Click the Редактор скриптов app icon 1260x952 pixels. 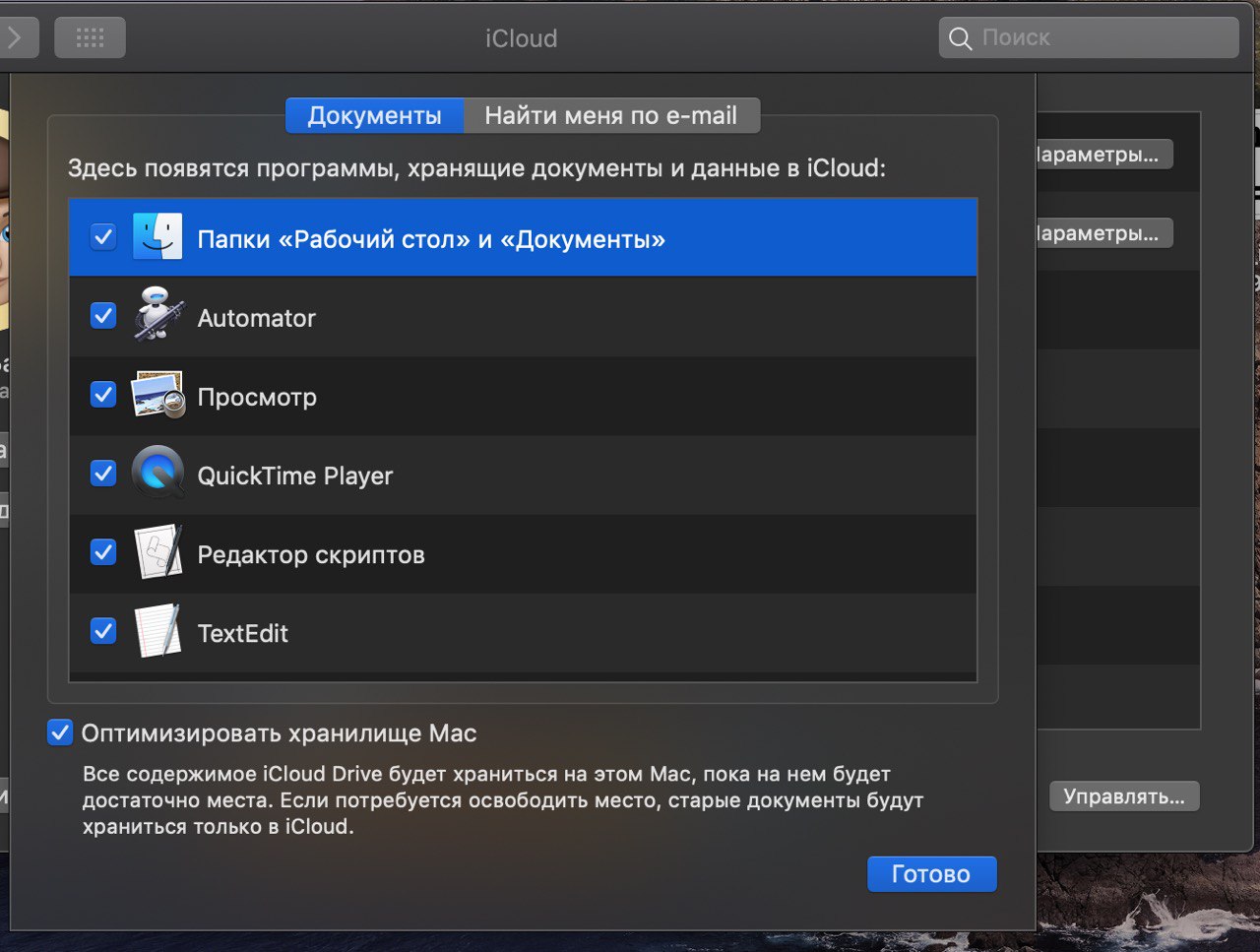coord(157,552)
